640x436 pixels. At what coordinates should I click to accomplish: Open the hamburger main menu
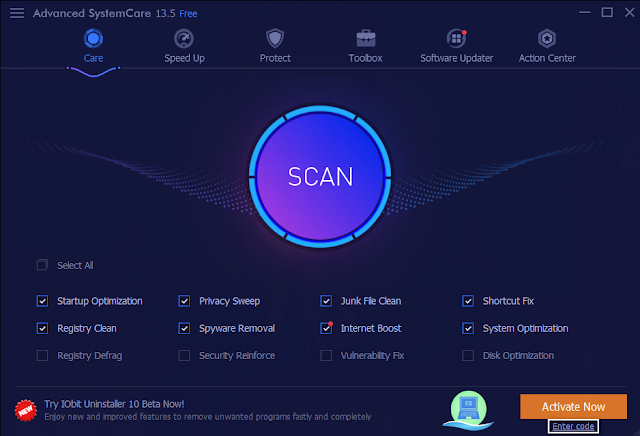tap(17, 13)
